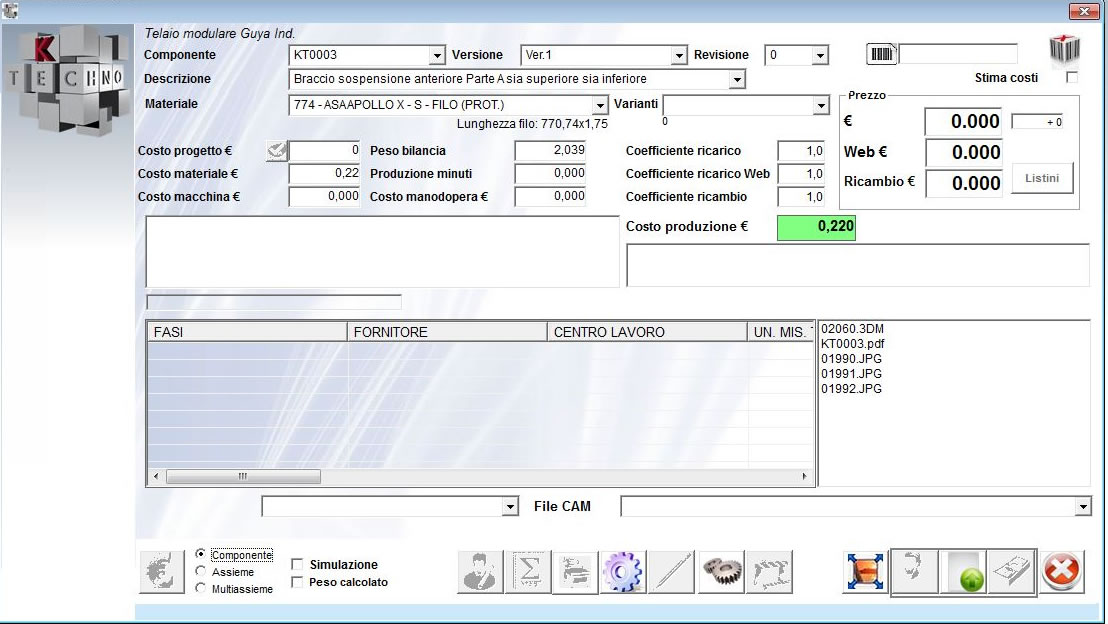This screenshot has width=1108, height=624.
Task: Expand the Descrizione dropdown
Action: 736,79
